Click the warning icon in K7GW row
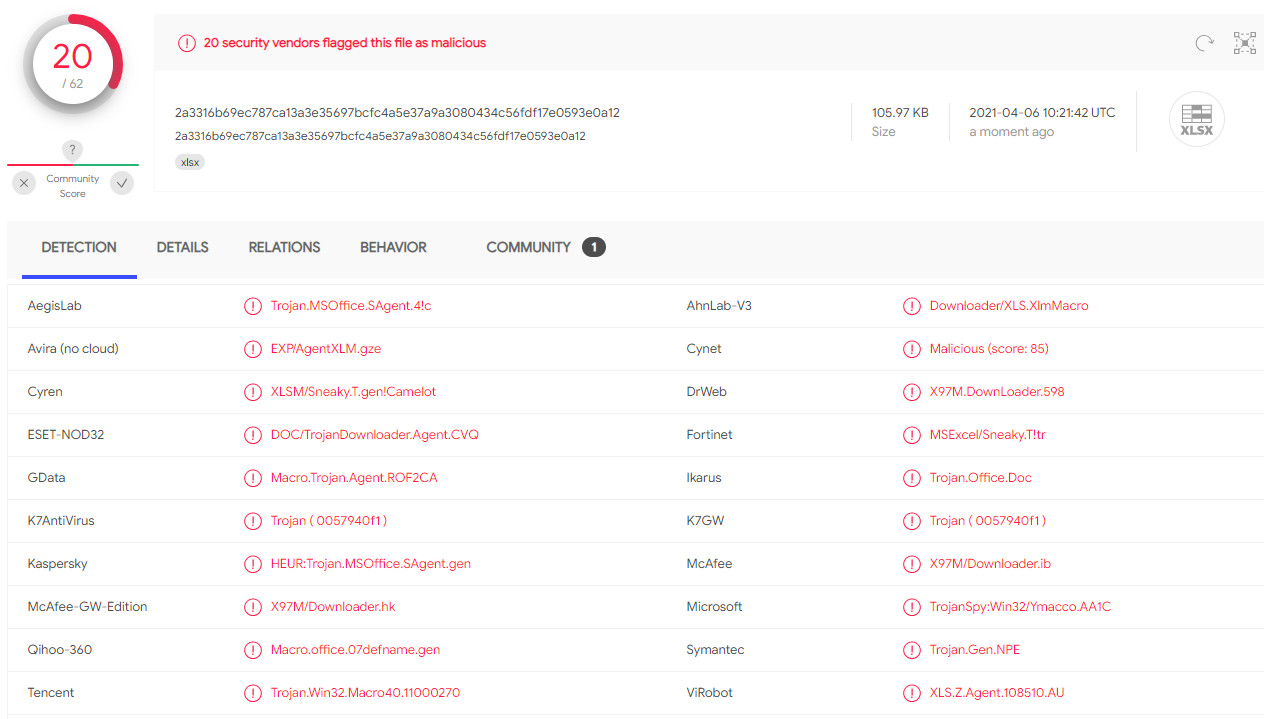 (x=911, y=521)
